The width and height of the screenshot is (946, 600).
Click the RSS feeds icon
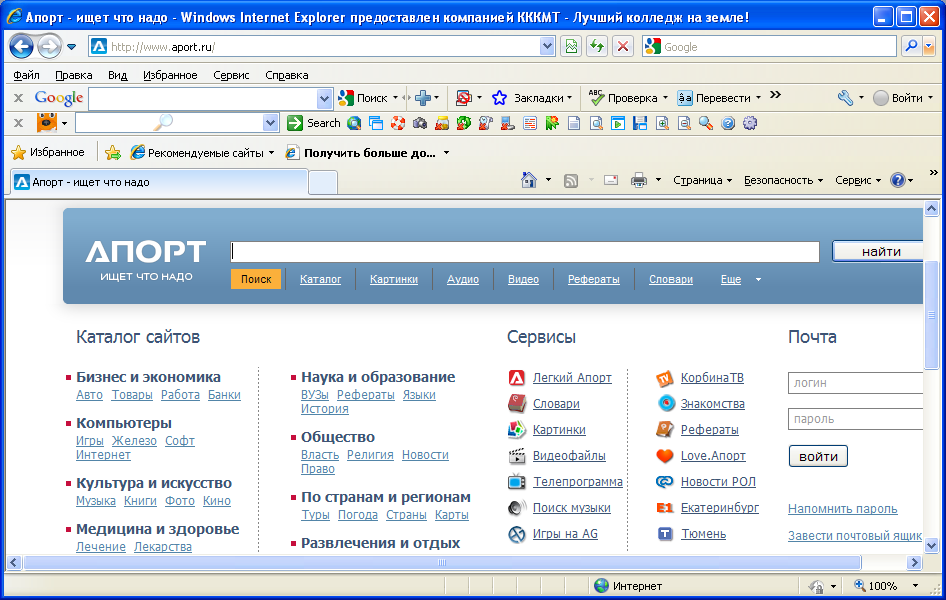[x=570, y=180]
